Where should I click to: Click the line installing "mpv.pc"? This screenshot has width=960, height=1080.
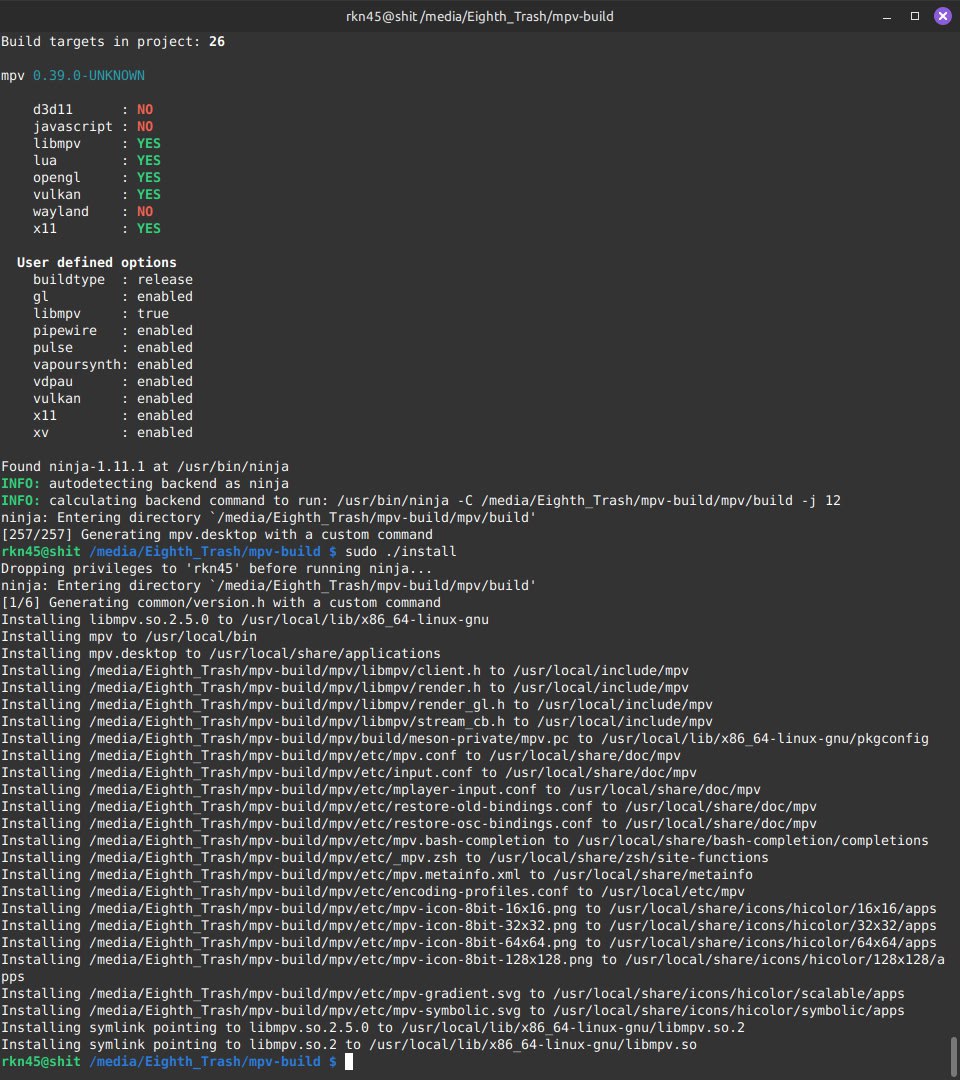pos(465,738)
